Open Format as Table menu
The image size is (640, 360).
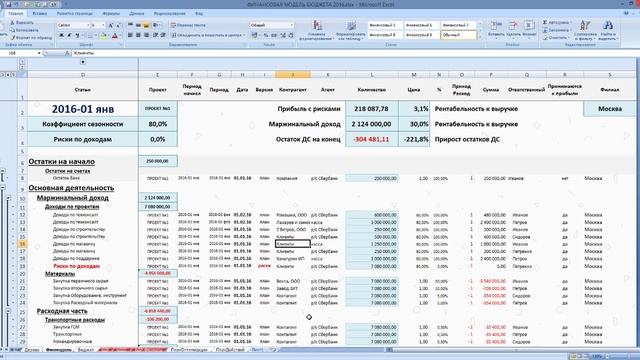[x=351, y=30]
